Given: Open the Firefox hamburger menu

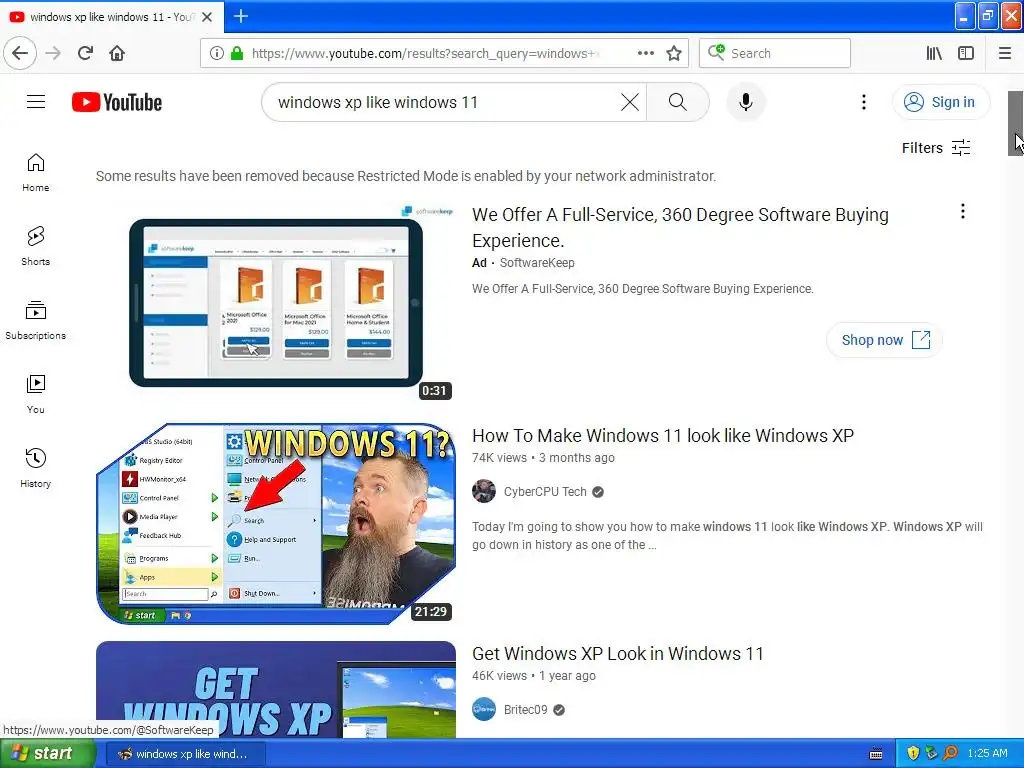Looking at the screenshot, I should pyautogui.click(x=1005, y=54).
